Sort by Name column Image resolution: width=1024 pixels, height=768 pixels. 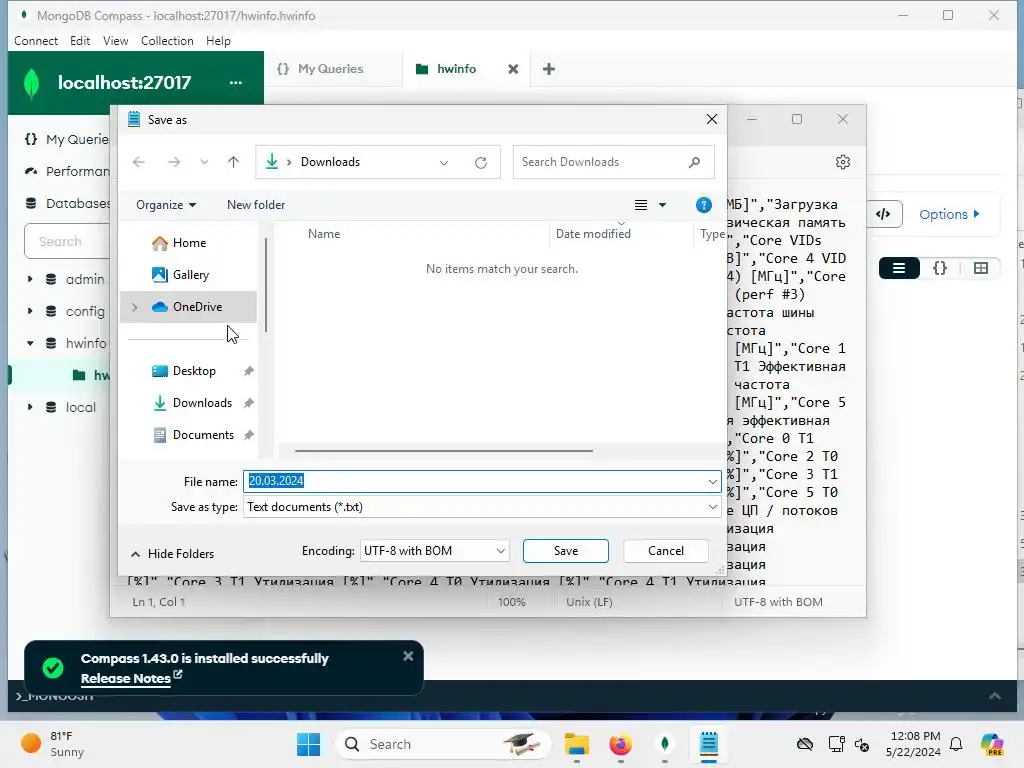pos(324,234)
